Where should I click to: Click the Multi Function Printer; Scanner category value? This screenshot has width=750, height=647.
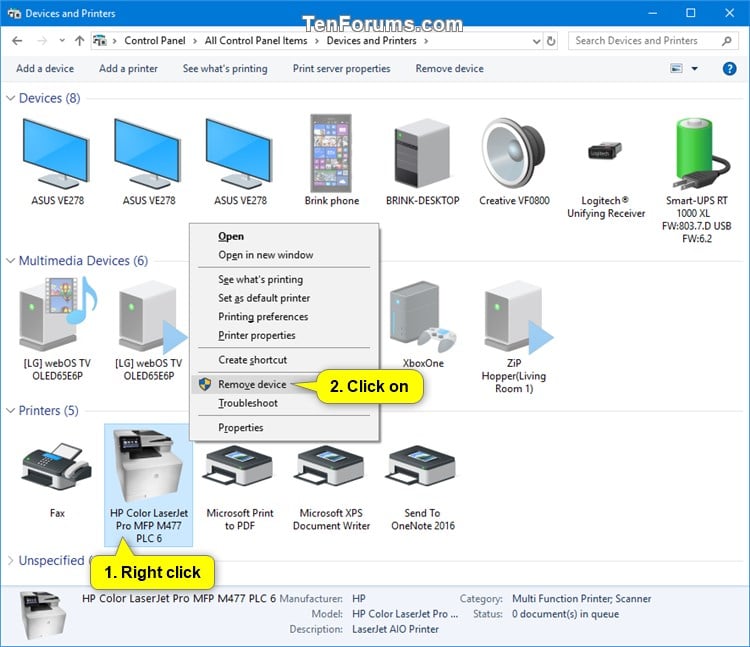tap(582, 599)
